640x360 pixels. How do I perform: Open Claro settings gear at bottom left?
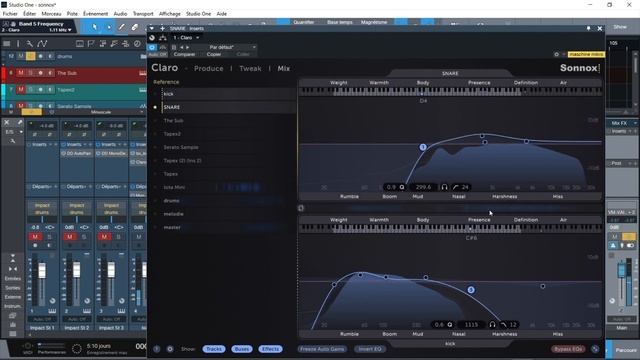click(170, 349)
